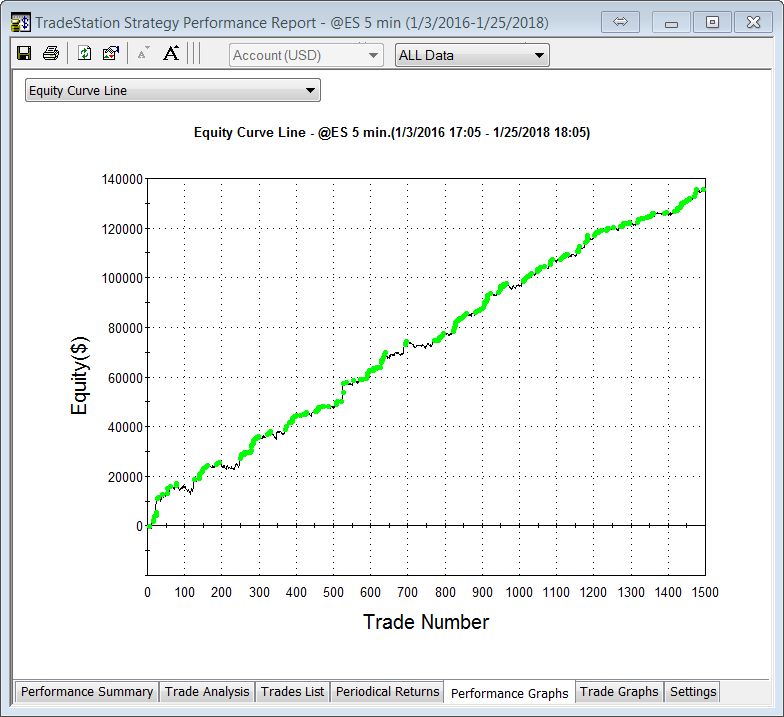Click the Print report icon
Image resolution: width=784 pixels, height=717 pixels.
(50, 54)
